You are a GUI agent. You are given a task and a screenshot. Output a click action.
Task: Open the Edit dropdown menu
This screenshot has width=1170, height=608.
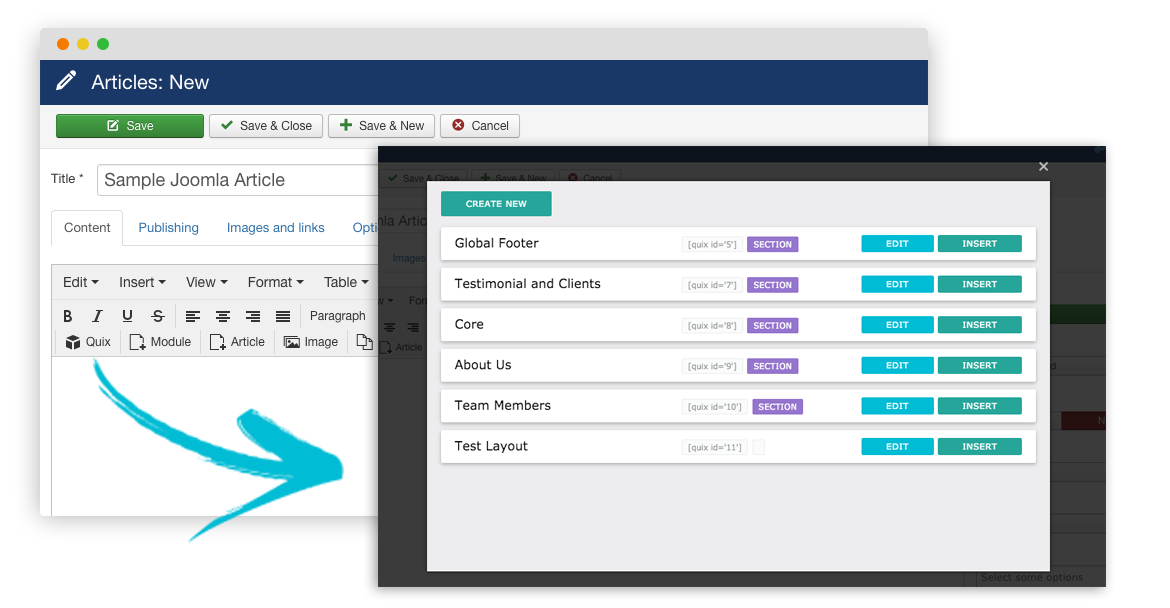pyautogui.click(x=80, y=282)
